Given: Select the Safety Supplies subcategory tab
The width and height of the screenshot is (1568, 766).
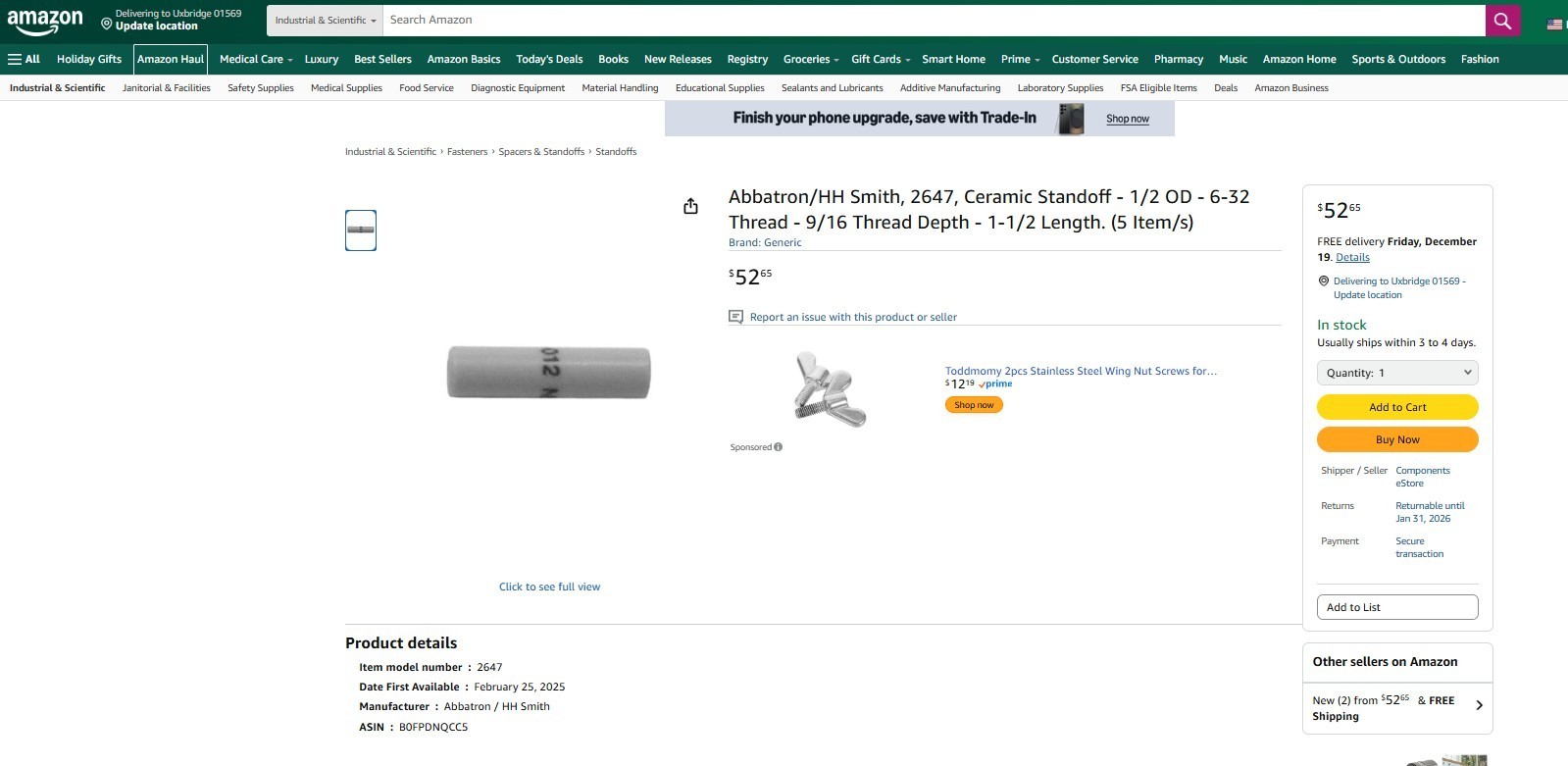Looking at the screenshot, I should tap(261, 88).
